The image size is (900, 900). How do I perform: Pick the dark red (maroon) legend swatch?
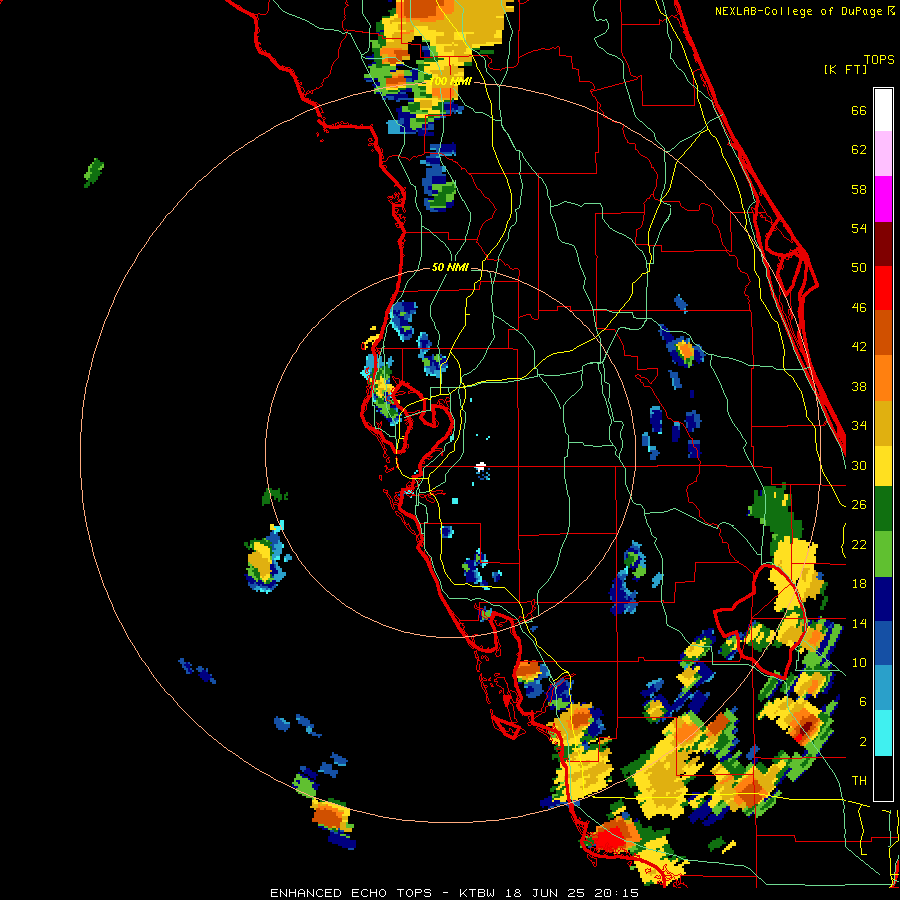coord(883,244)
